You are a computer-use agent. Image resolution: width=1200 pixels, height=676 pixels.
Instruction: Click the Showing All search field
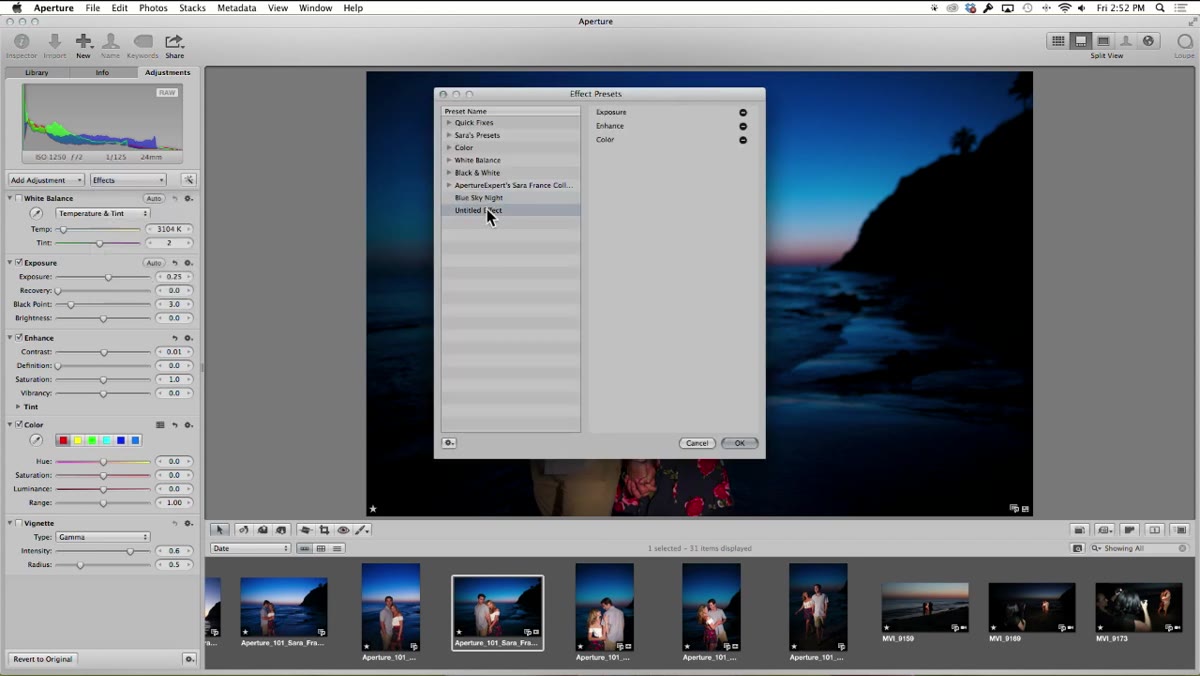[1139, 548]
